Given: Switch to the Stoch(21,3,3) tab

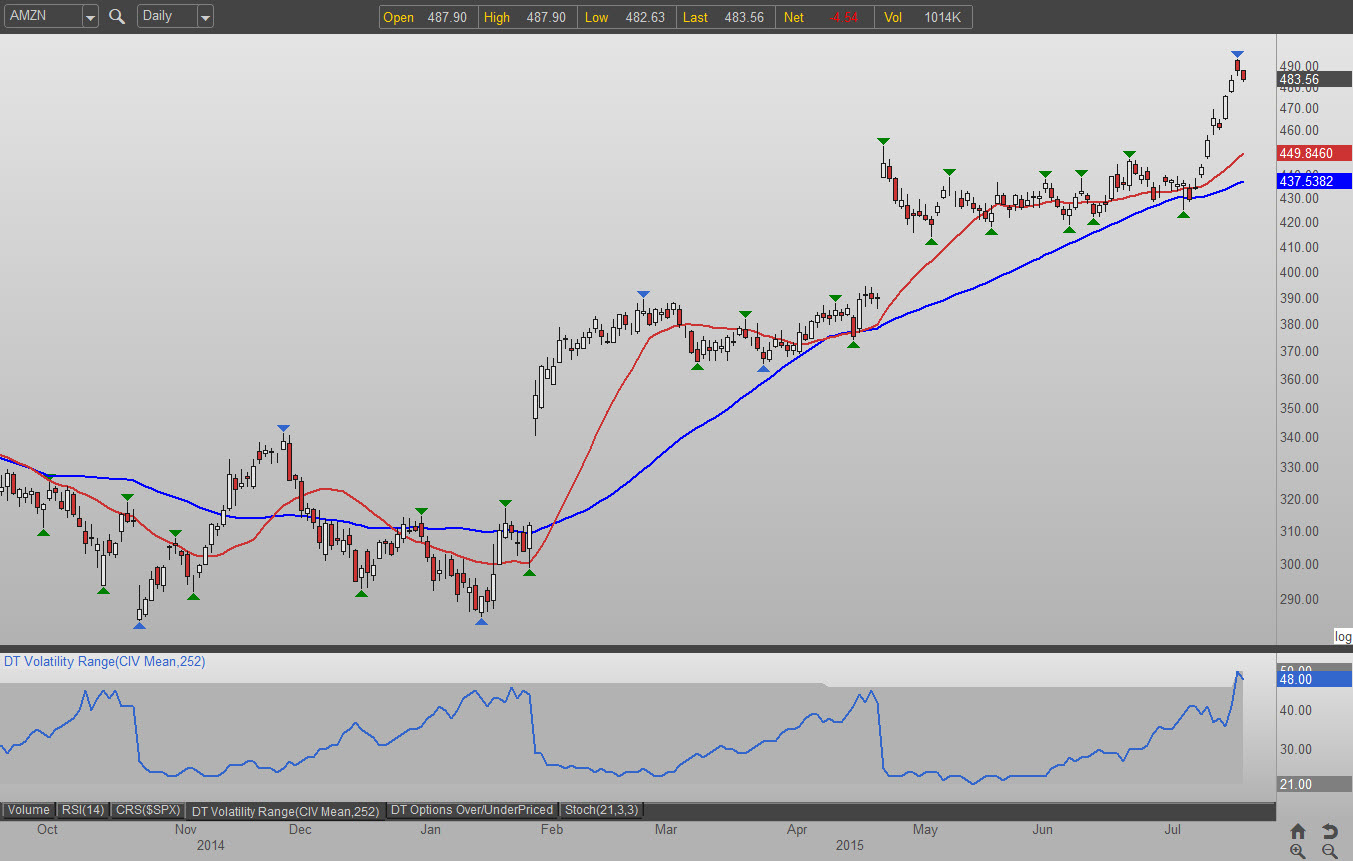Looking at the screenshot, I should coord(601,810).
